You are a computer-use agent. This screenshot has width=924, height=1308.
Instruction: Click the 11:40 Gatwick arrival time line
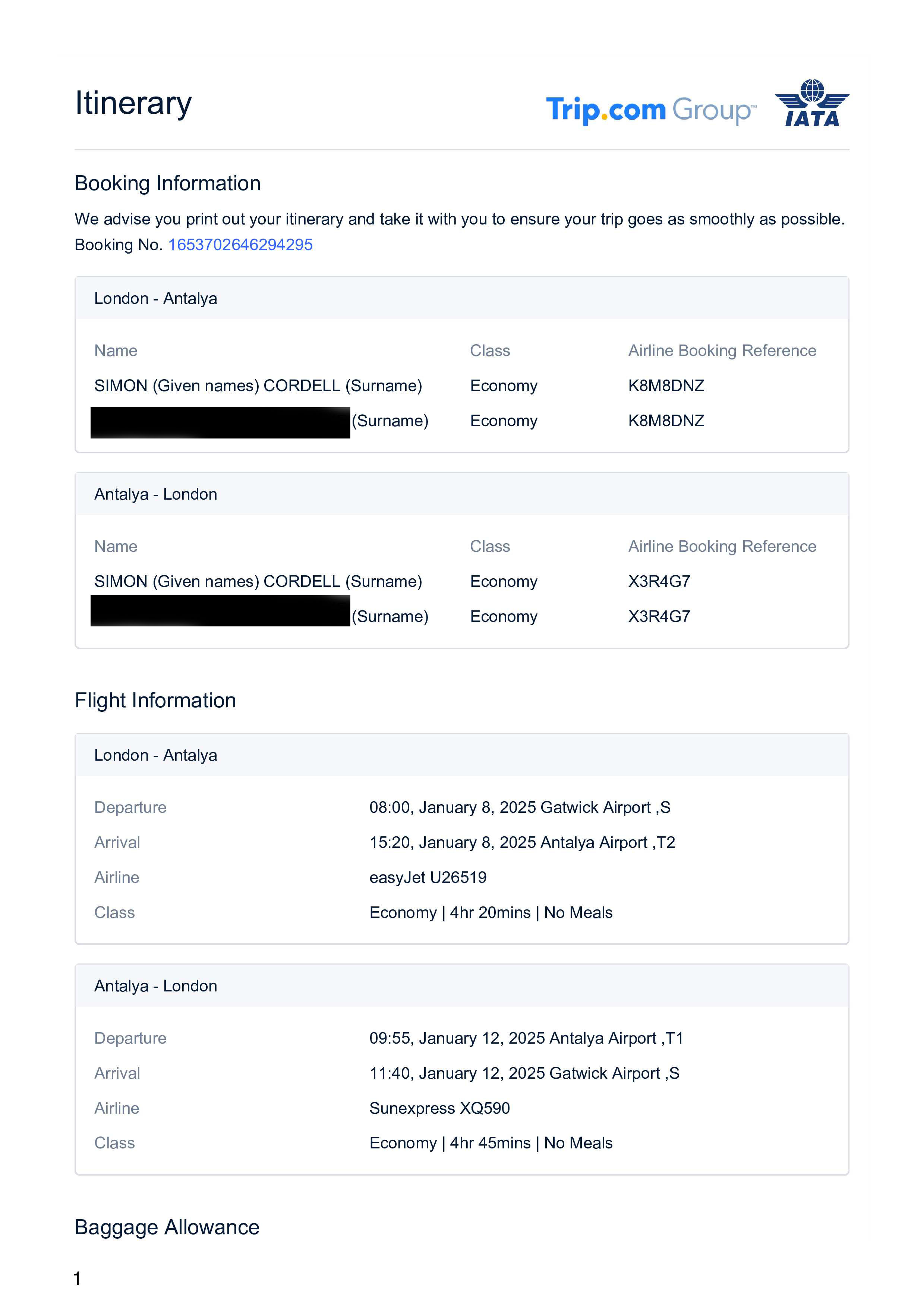click(524, 1073)
